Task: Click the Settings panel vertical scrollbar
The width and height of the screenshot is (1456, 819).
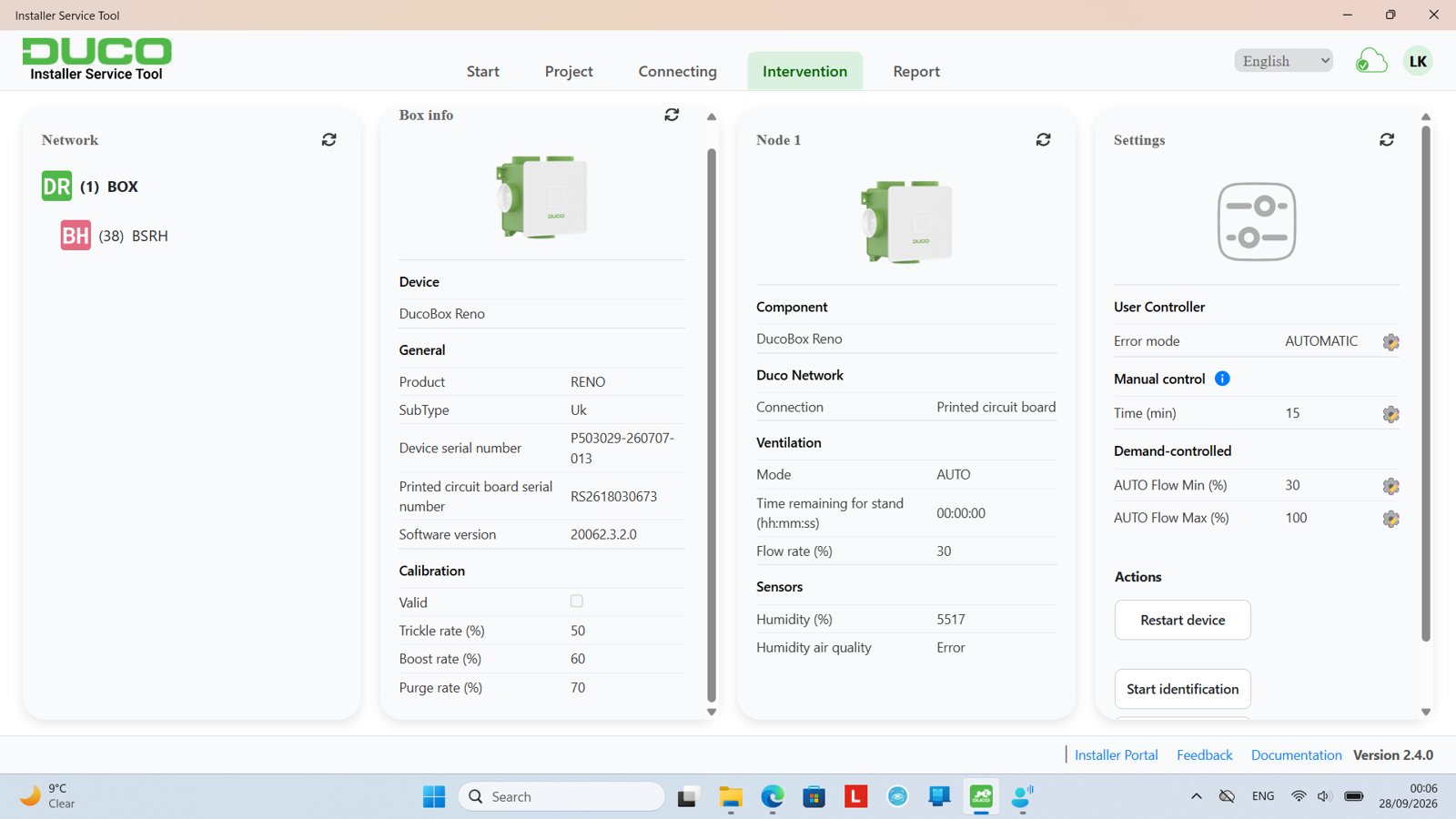Action: point(1426,383)
